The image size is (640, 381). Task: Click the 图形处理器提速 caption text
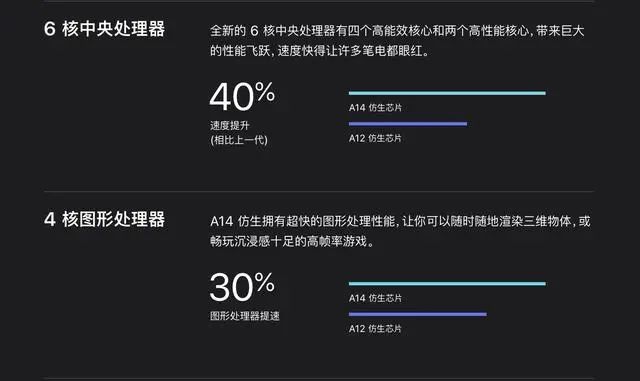pos(245,316)
